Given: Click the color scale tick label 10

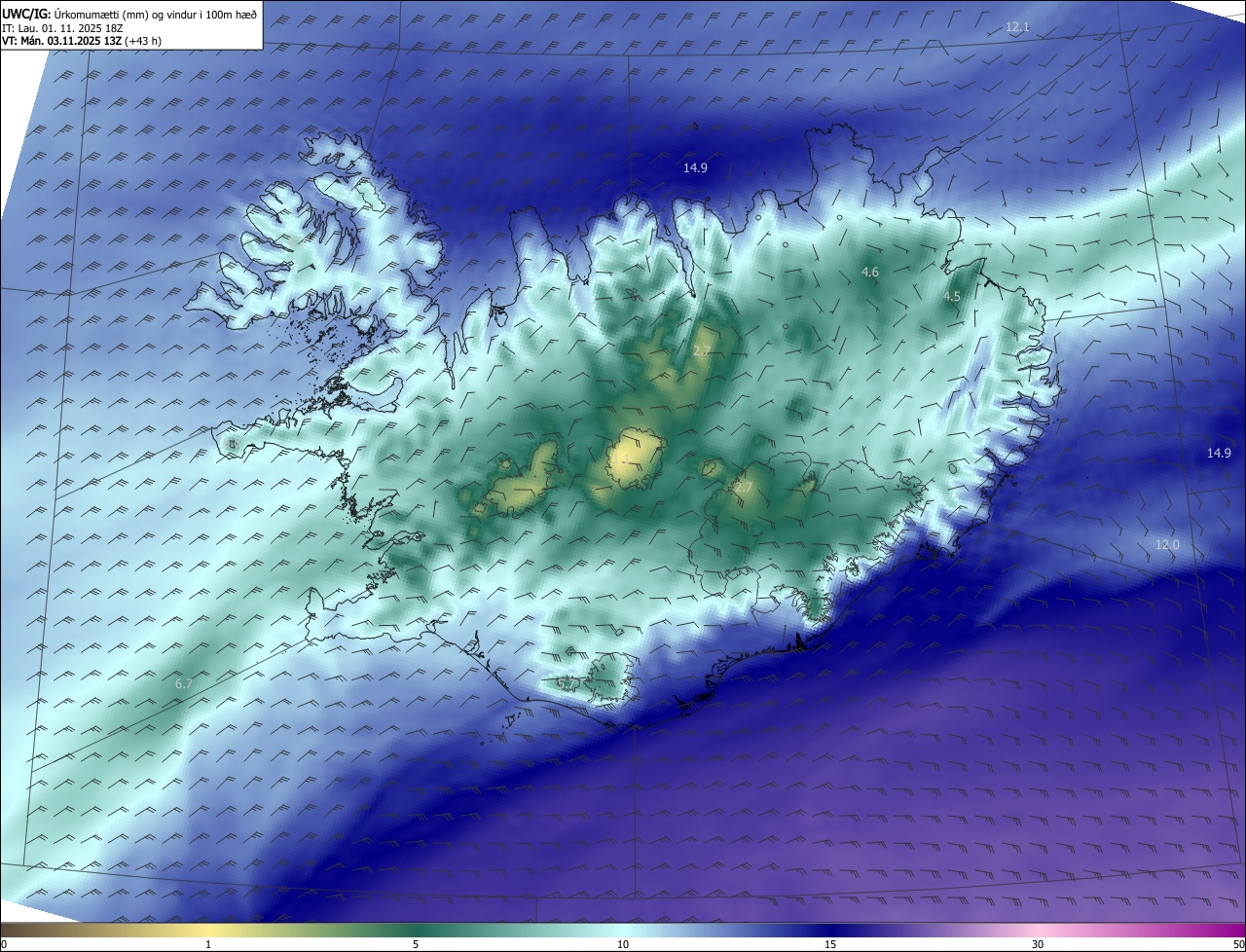Looking at the screenshot, I should (x=623, y=944).
